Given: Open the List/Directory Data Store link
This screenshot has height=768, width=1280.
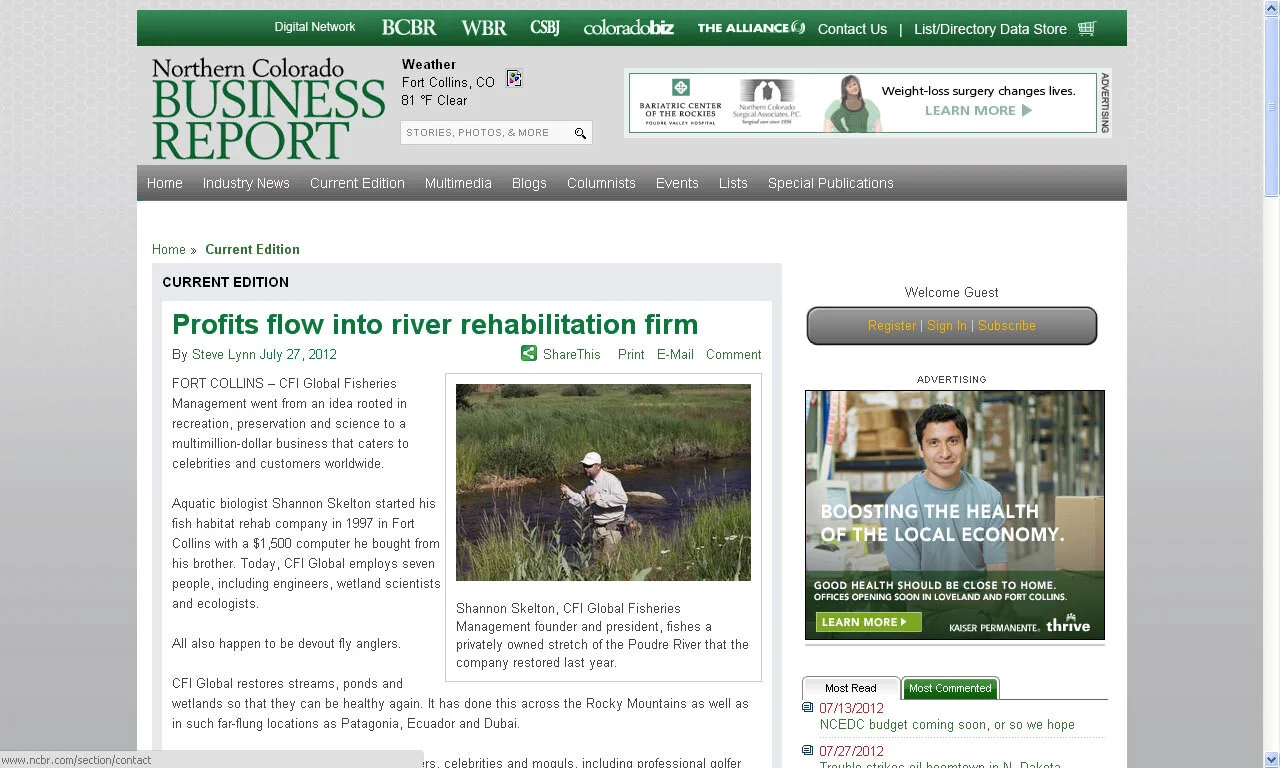Looking at the screenshot, I should 990,29.
